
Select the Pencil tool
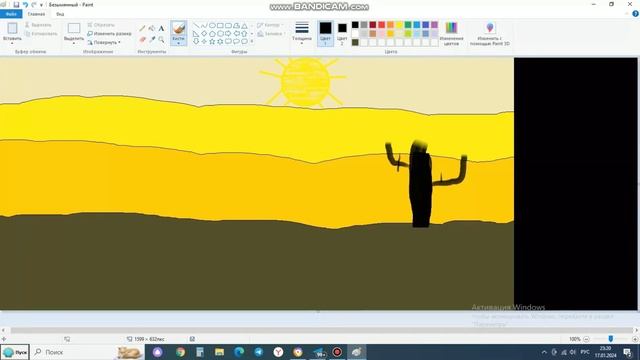tap(142, 28)
